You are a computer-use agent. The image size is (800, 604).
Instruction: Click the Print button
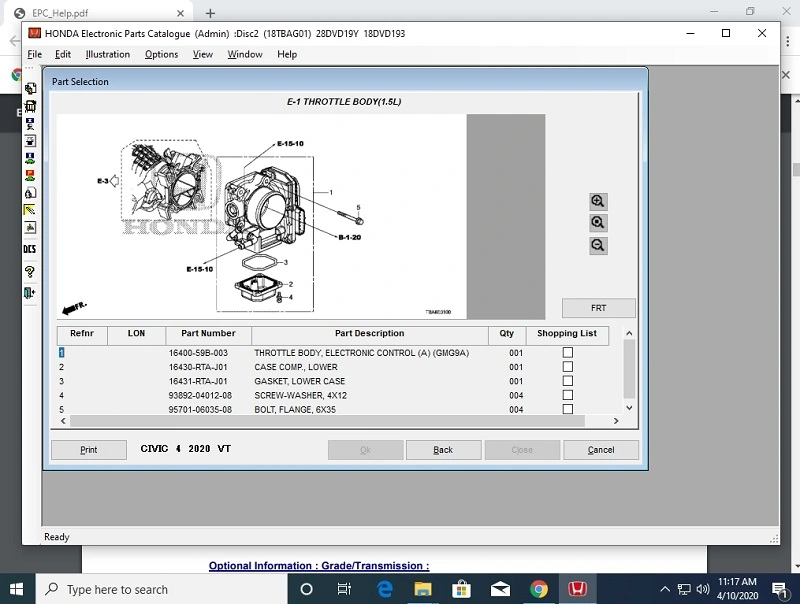(x=89, y=450)
